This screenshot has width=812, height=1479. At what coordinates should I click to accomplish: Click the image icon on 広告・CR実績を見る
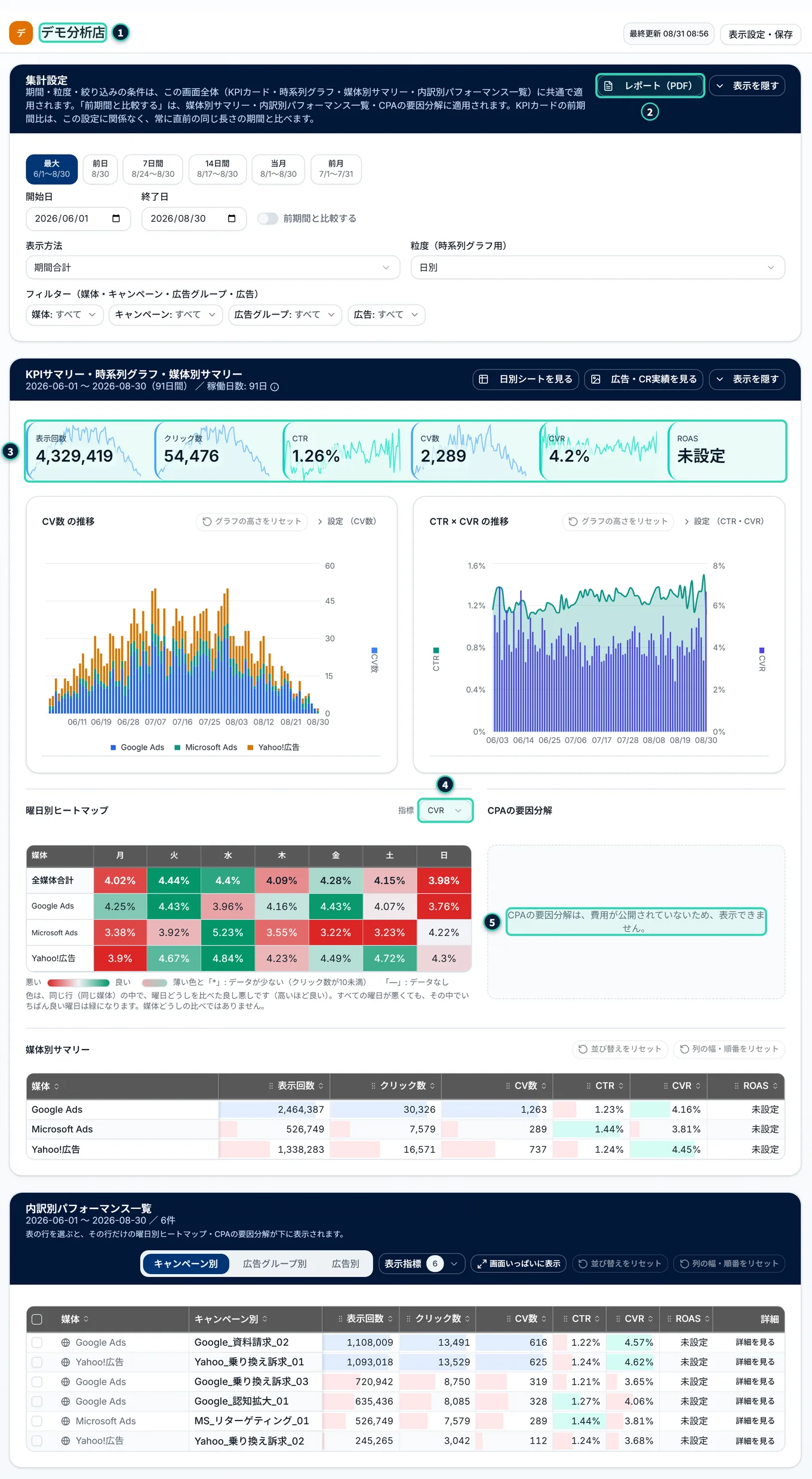[x=596, y=379]
